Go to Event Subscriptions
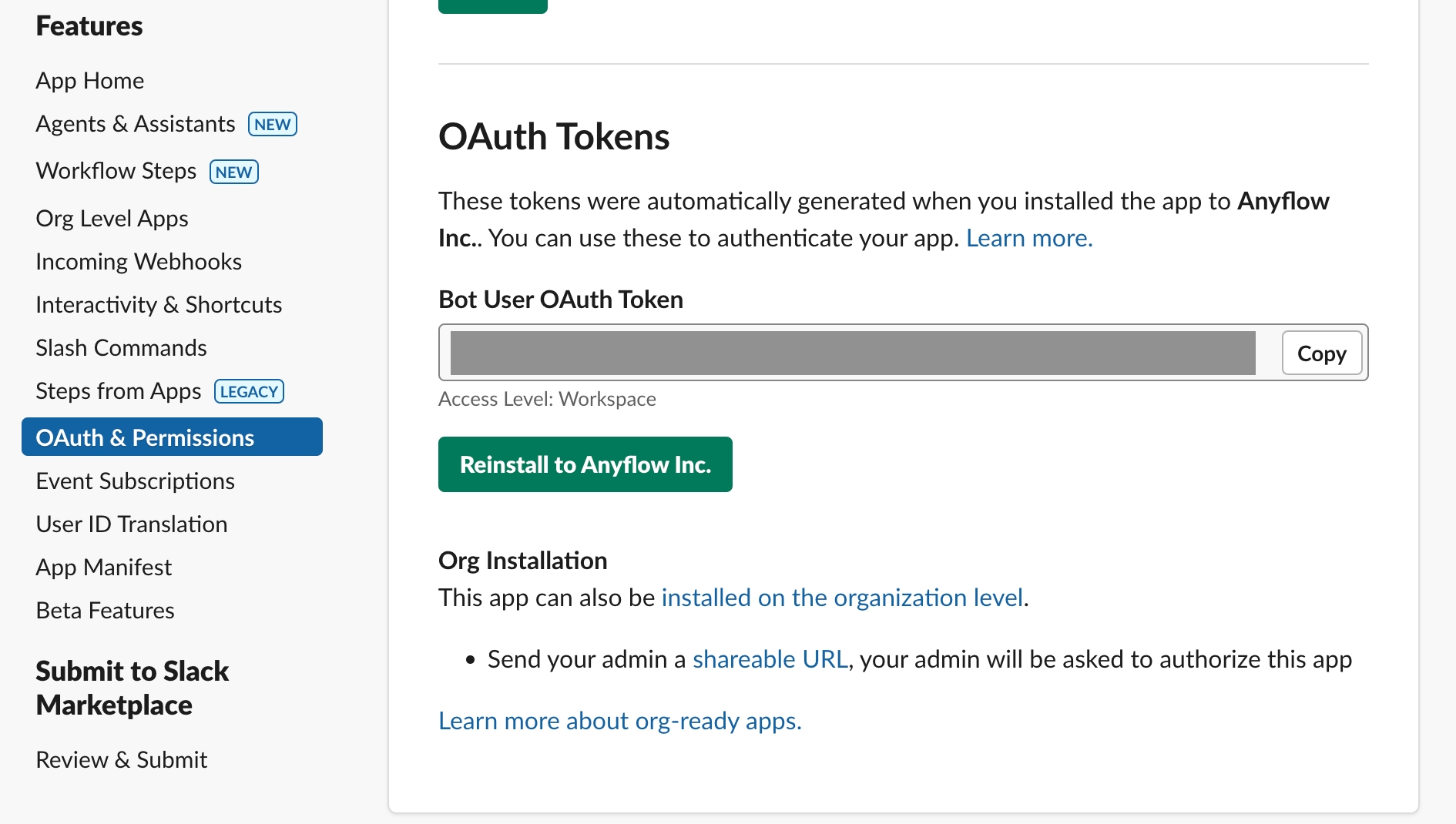Image resolution: width=1456 pixels, height=824 pixels. coord(135,481)
